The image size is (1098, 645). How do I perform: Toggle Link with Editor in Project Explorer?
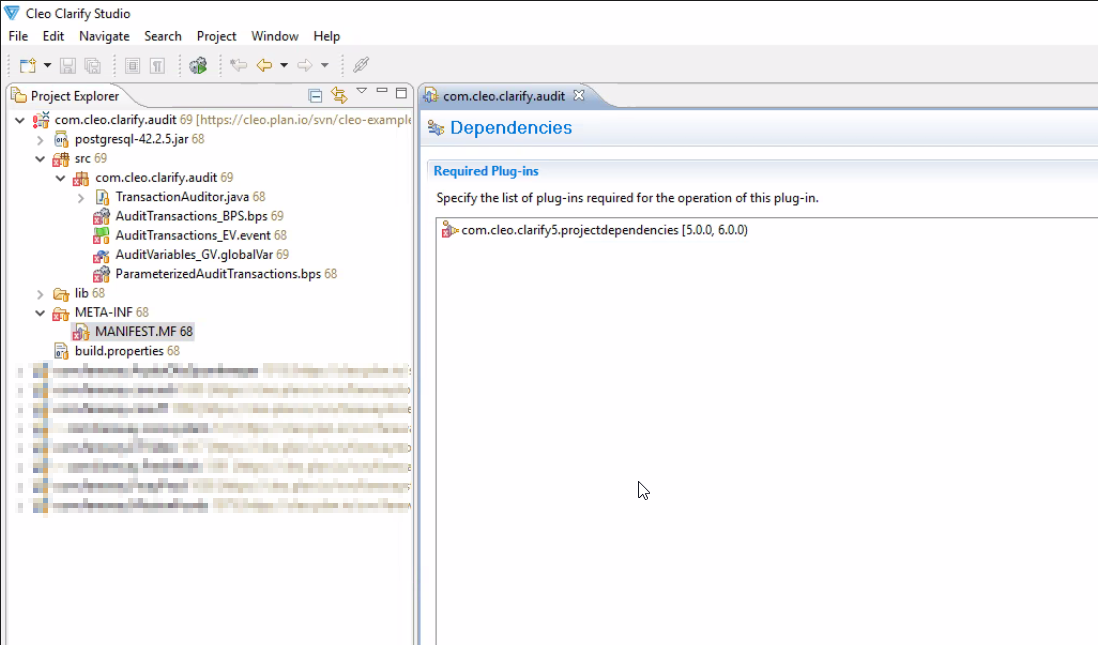point(339,95)
